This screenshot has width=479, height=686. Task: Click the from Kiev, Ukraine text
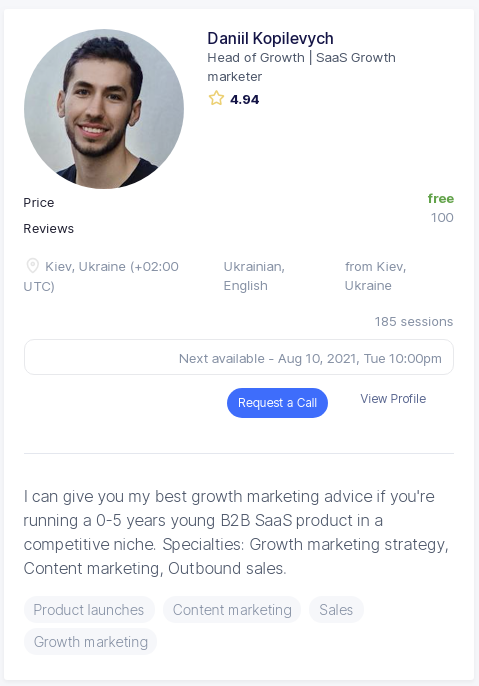pos(375,276)
